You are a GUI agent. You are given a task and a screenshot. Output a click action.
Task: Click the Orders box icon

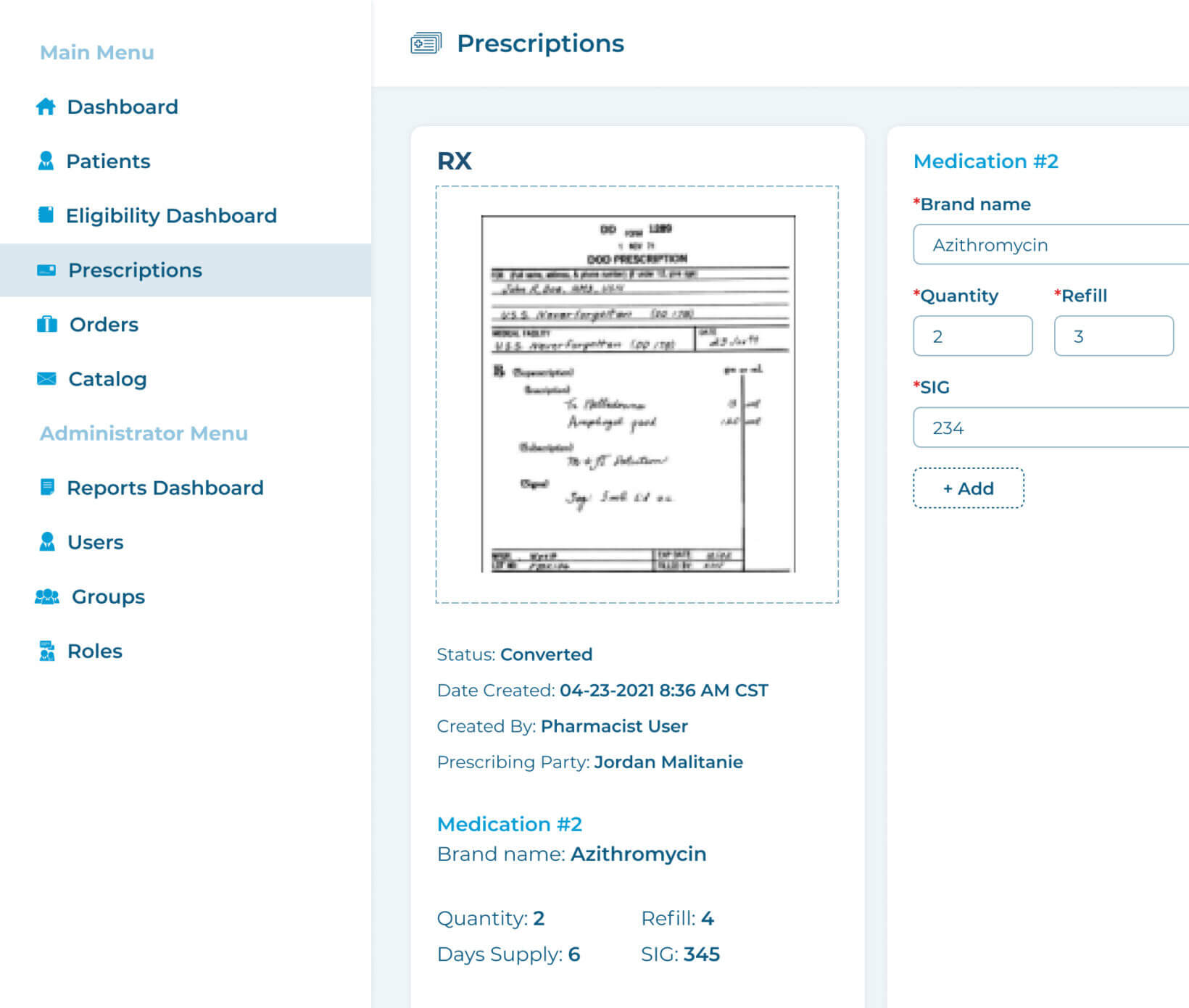(x=47, y=324)
